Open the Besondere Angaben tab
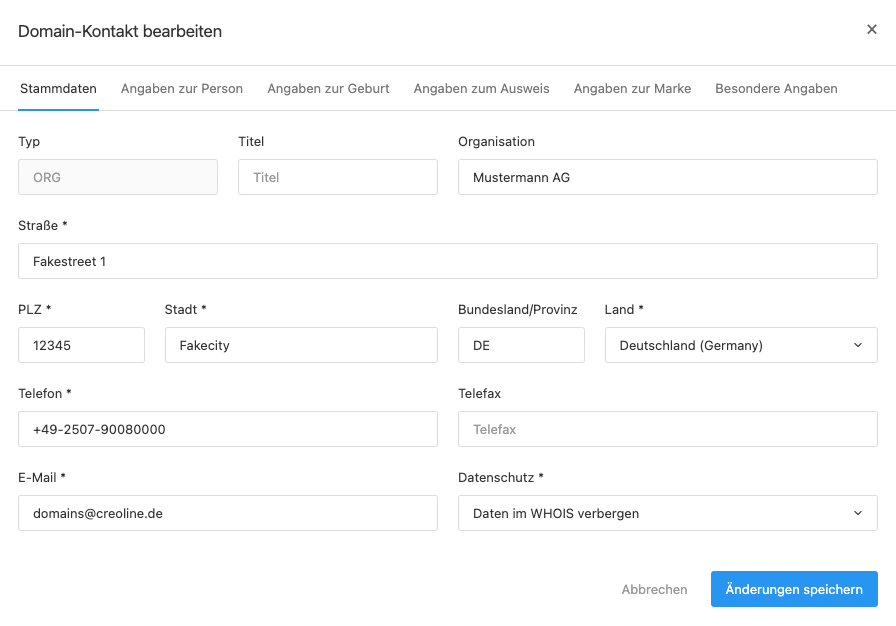Image resolution: width=896 pixels, height=626 pixels. coord(776,89)
